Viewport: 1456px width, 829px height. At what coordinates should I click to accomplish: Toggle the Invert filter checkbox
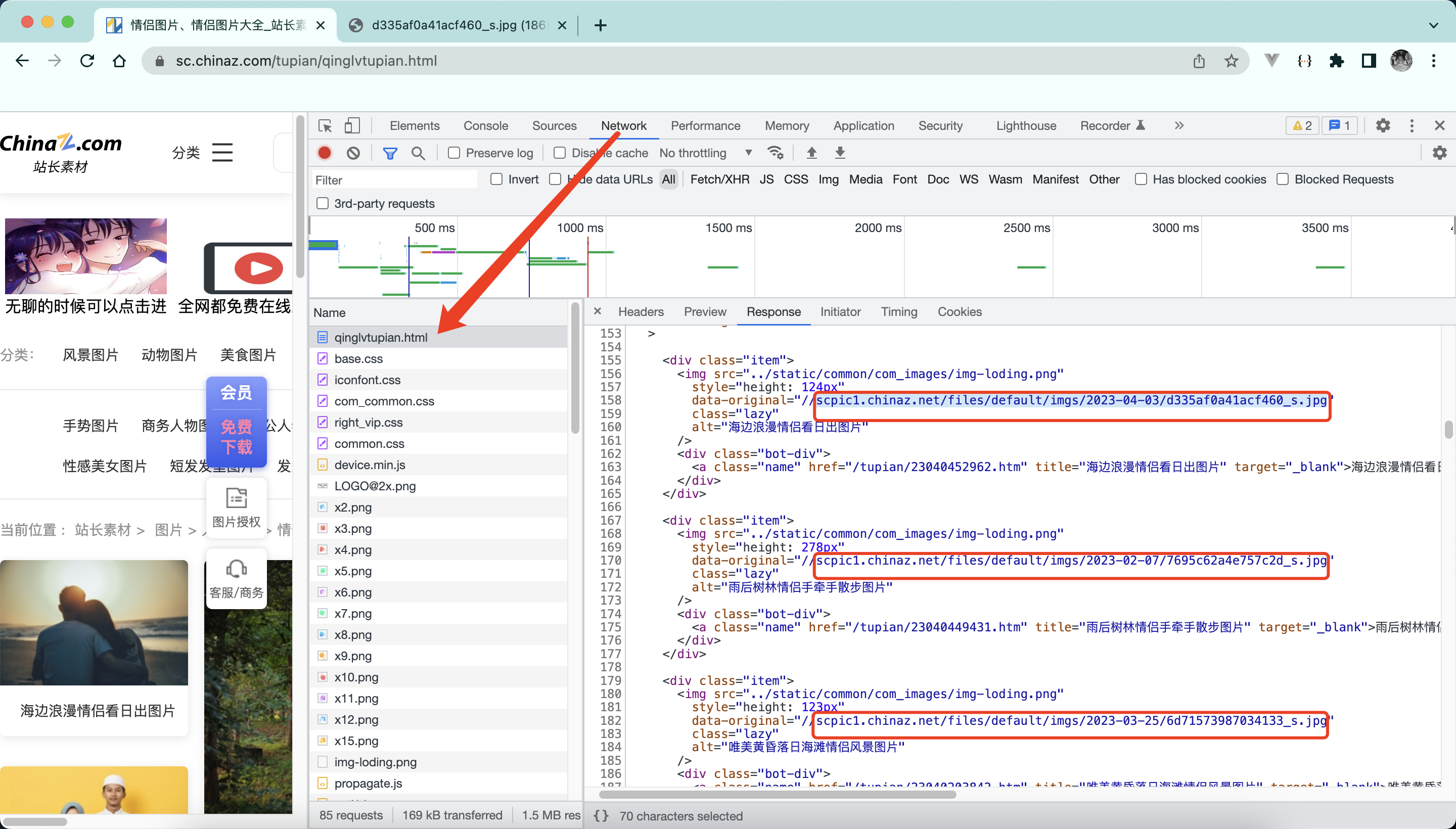coord(496,179)
